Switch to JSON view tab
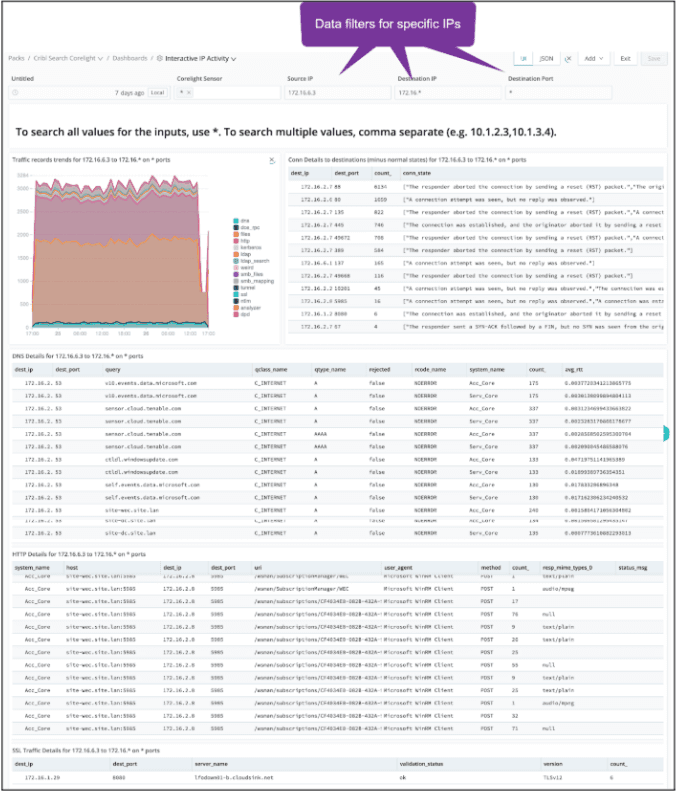This screenshot has height=791, width=677. click(546, 59)
